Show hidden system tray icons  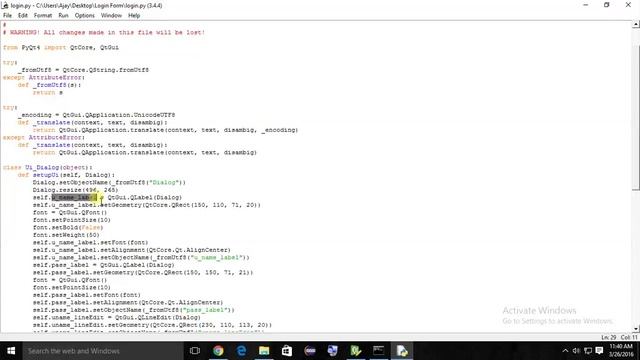coord(565,351)
